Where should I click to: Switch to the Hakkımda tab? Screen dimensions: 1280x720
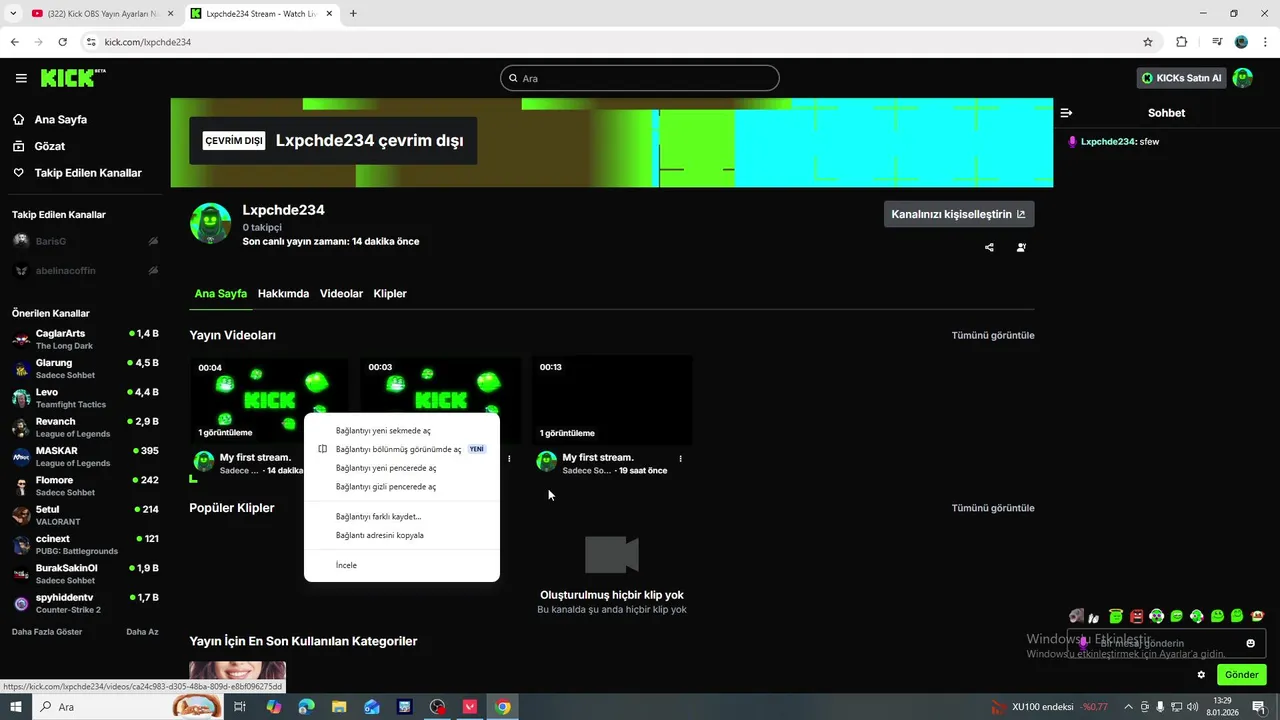283,294
